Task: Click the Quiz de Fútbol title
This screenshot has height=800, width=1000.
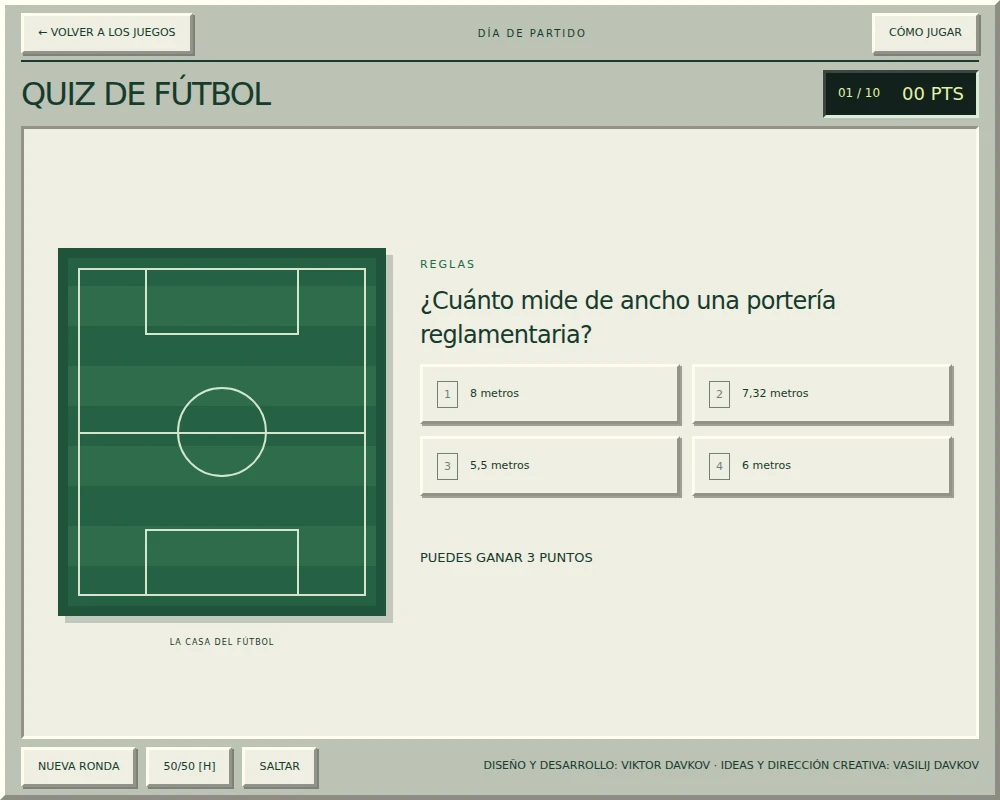Action: 147,94
